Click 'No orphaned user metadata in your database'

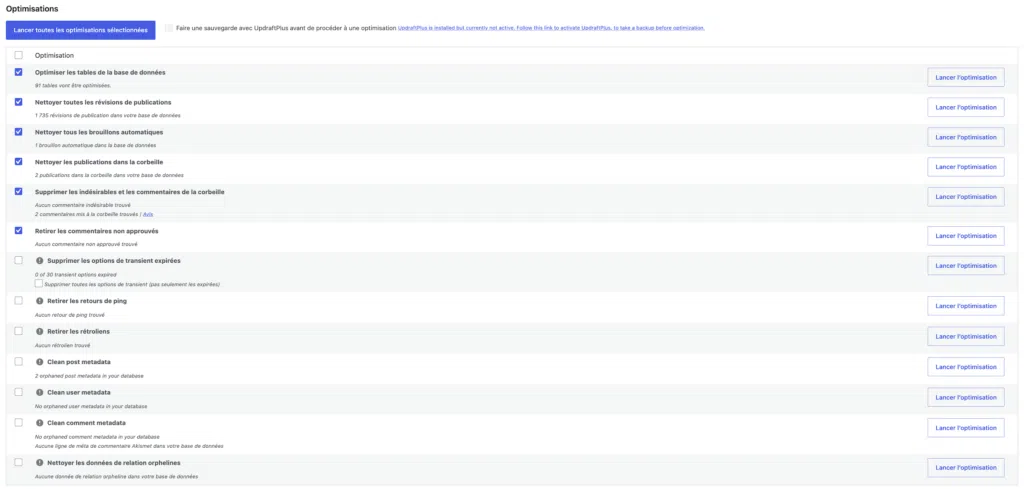coord(91,406)
